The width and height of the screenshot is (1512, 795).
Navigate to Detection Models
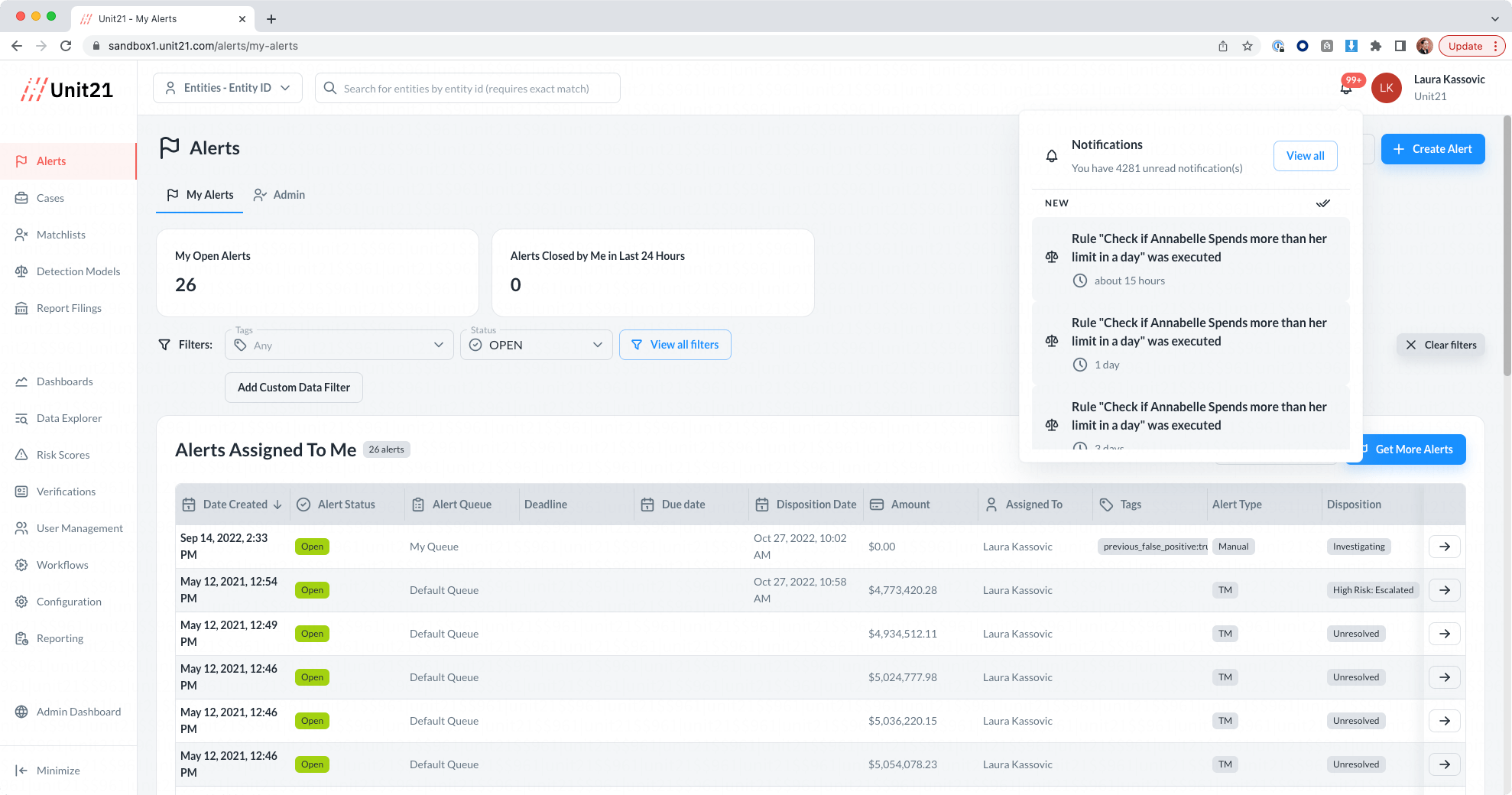click(68, 271)
